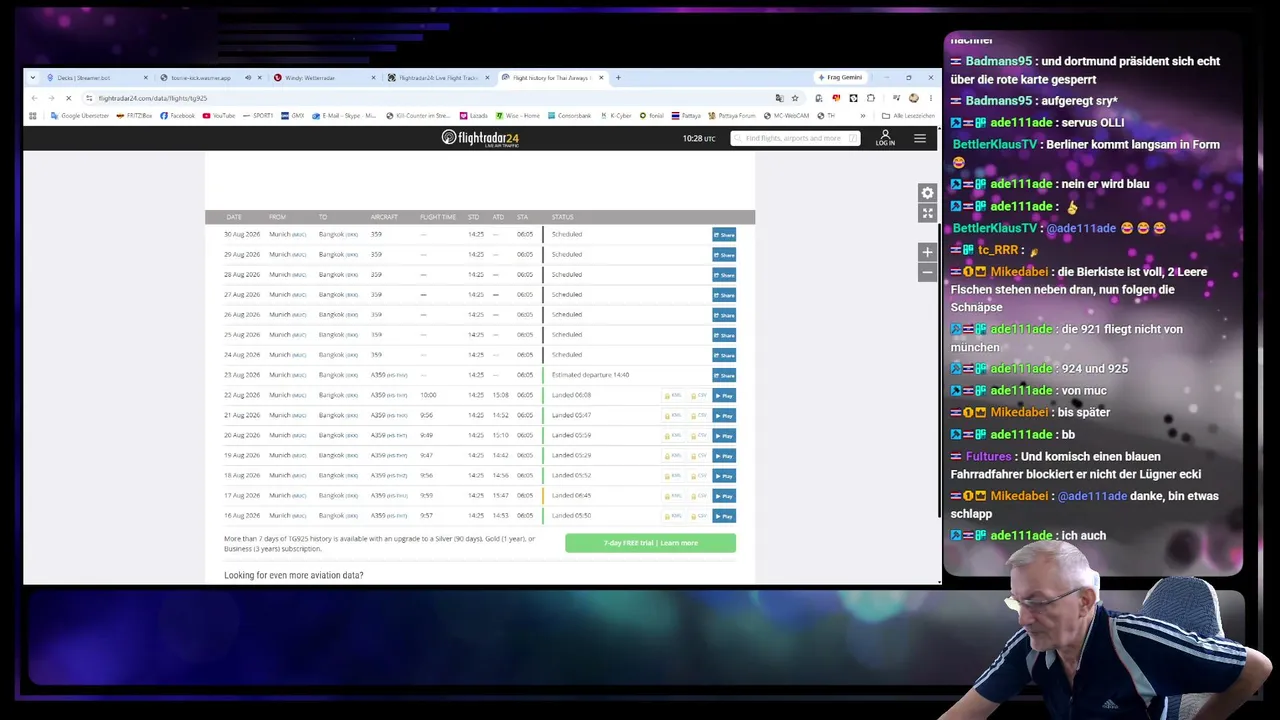1280x720 pixels.
Task: Zoom out with the minus button
Action: click(928, 272)
